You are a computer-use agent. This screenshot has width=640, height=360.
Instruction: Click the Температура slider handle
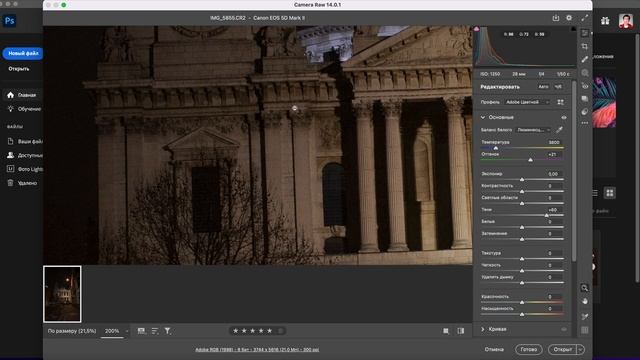click(496, 148)
